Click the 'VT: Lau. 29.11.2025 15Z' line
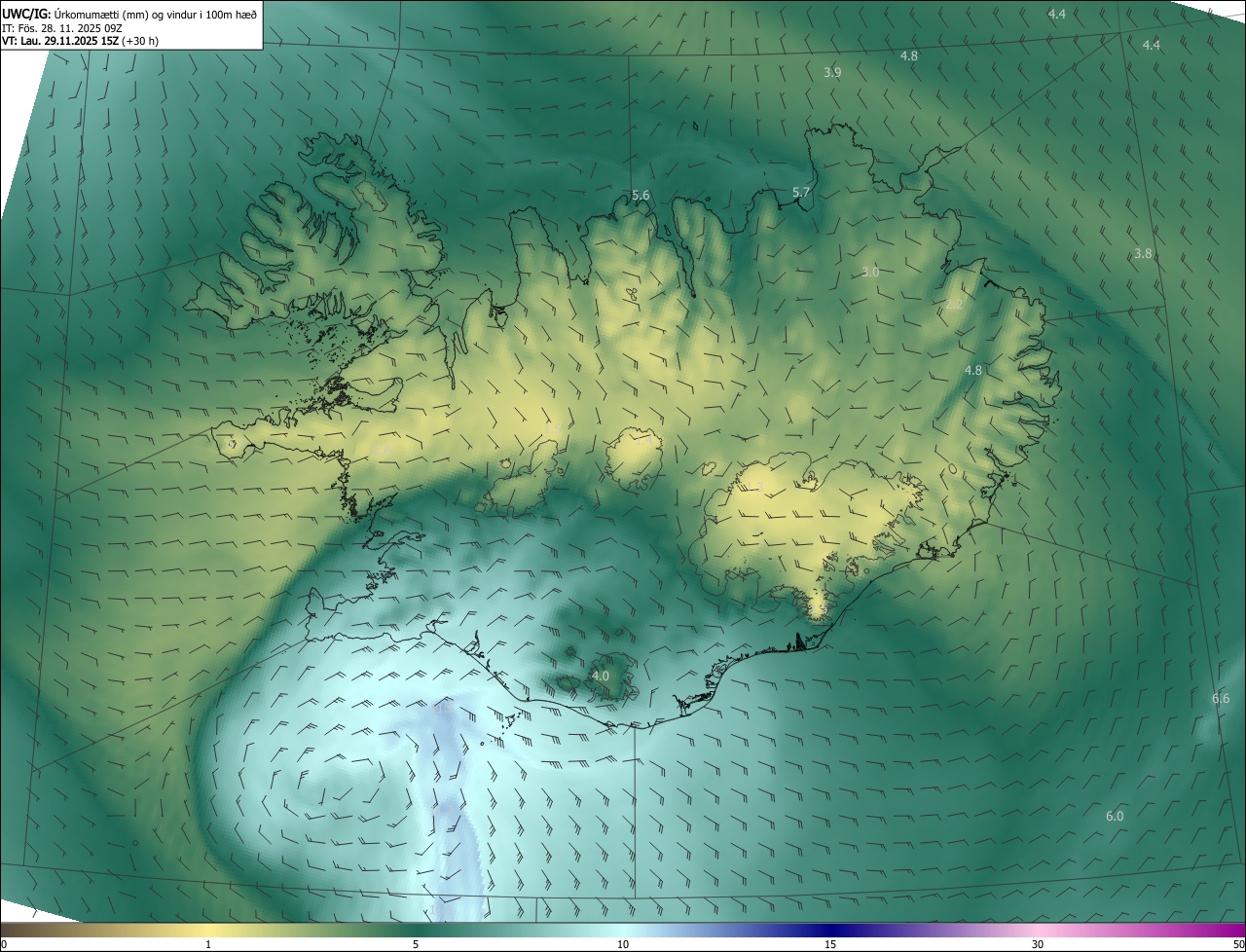The width and height of the screenshot is (1246, 952). pyautogui.click(x=80, y=41)
